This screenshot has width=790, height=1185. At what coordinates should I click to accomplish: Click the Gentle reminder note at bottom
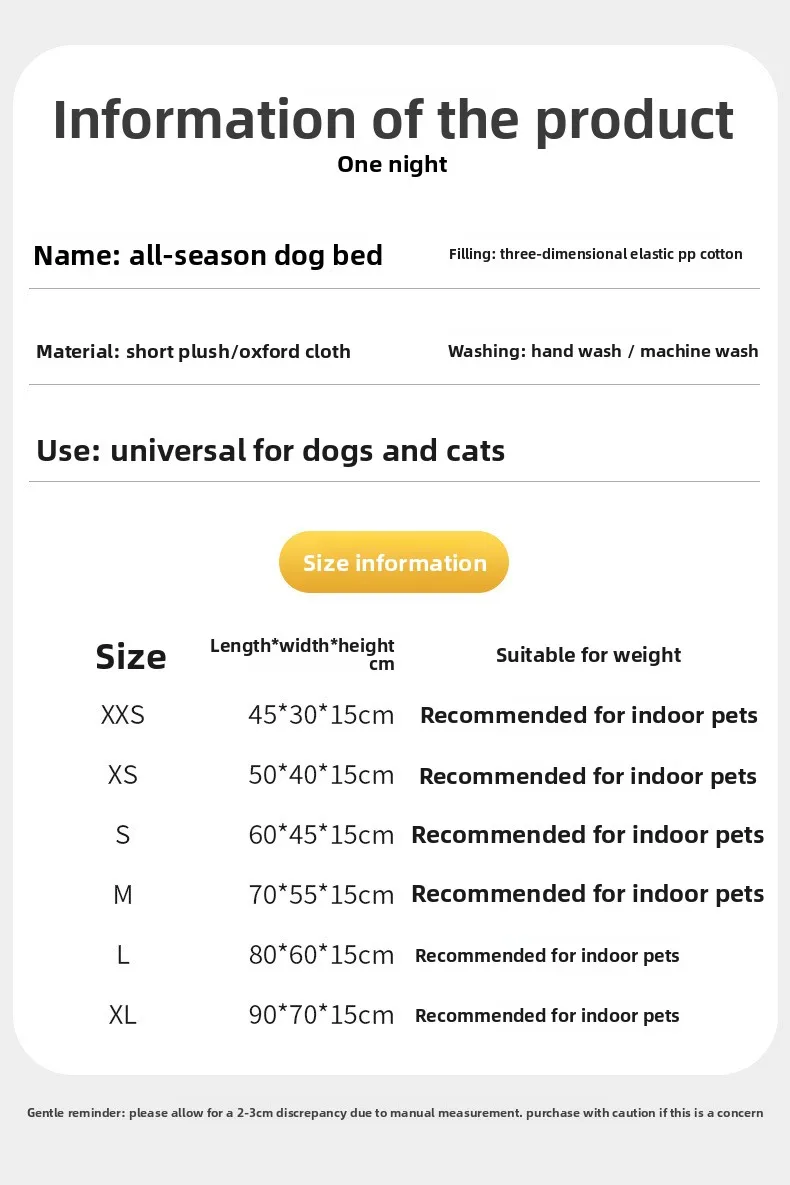tap(395, 1112)
